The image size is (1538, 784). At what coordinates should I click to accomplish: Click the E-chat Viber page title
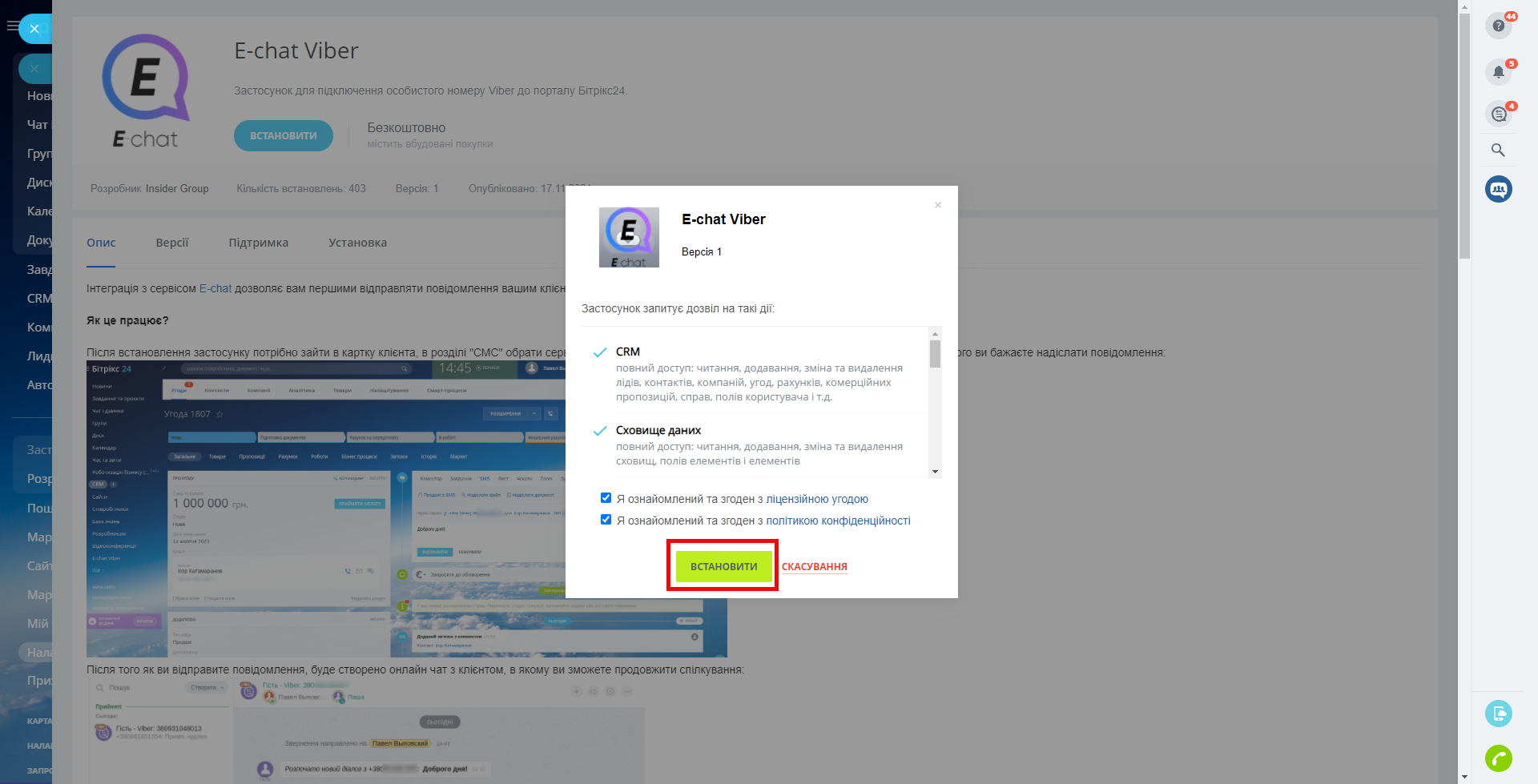(x=296, y=51)
